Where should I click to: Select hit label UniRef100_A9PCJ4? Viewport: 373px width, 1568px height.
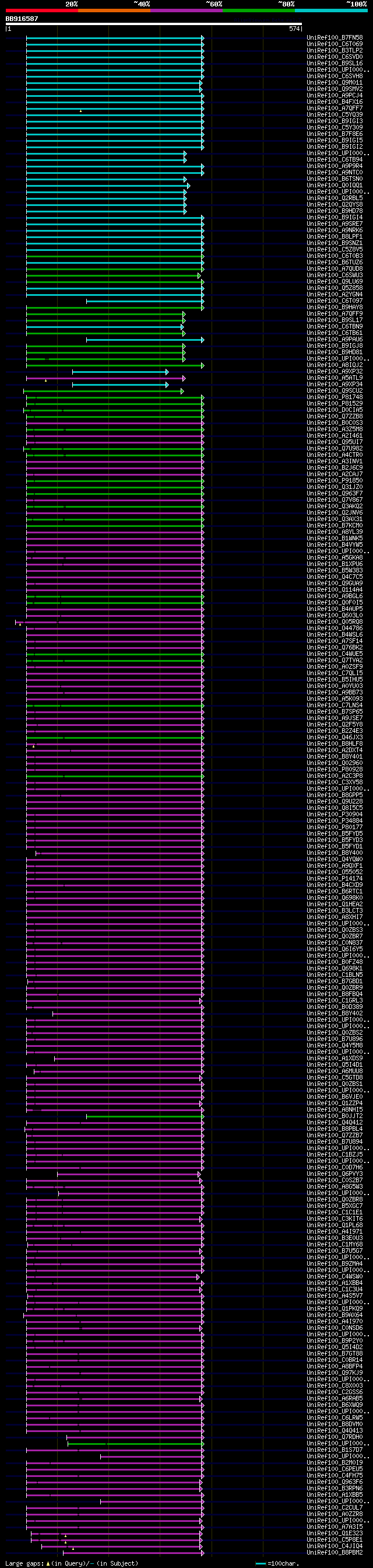(x=335, y=96)
